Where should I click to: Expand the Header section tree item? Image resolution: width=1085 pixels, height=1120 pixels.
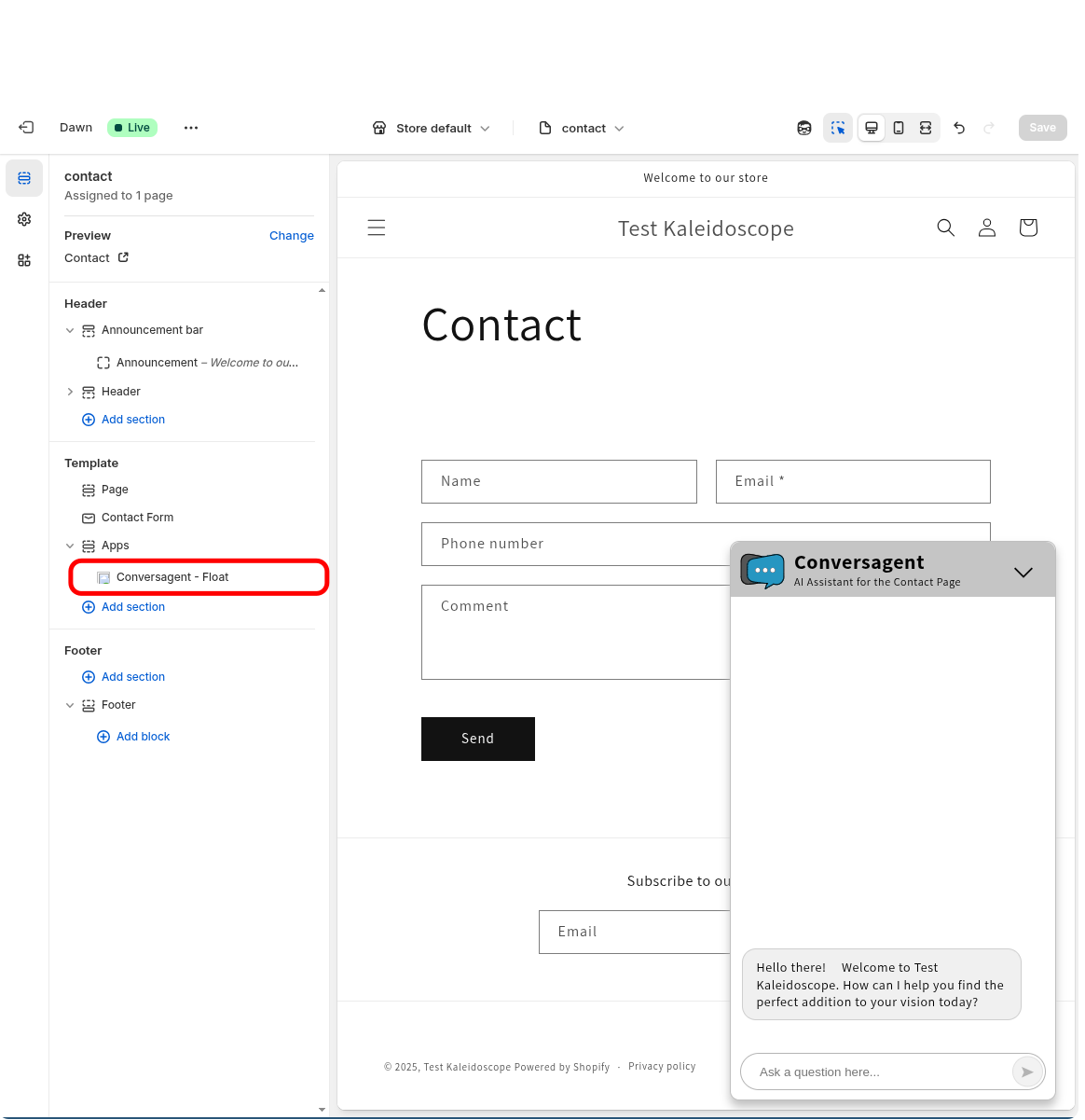pyautogui.click(x=70, y=392)
